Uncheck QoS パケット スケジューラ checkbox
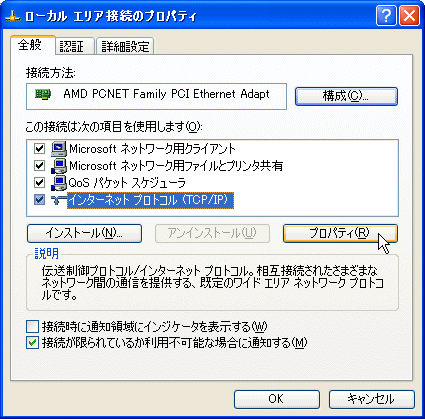This screenshot has width=425, height=419. click(39, 183)
